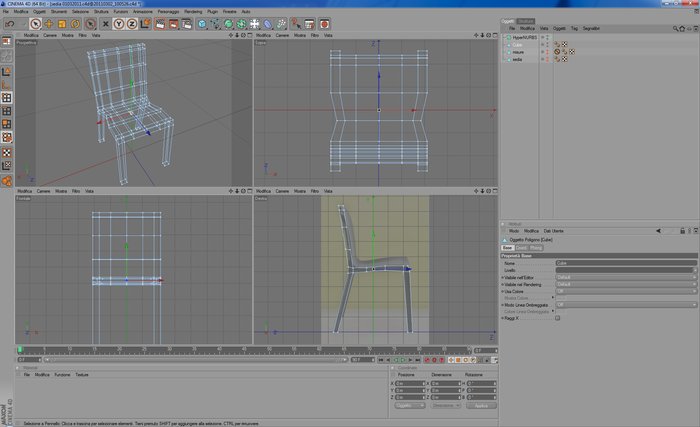Open the Rendering menu
The width and height of the screenshot is (700, 427).
click(193, 12)
